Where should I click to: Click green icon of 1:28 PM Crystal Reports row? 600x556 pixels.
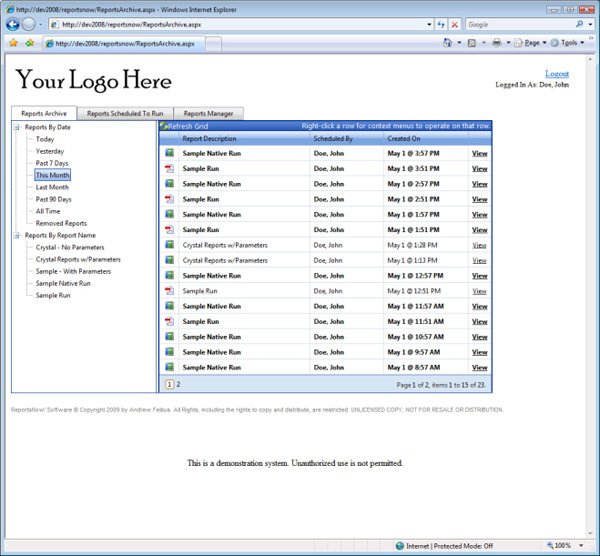[x=169, y=245]
